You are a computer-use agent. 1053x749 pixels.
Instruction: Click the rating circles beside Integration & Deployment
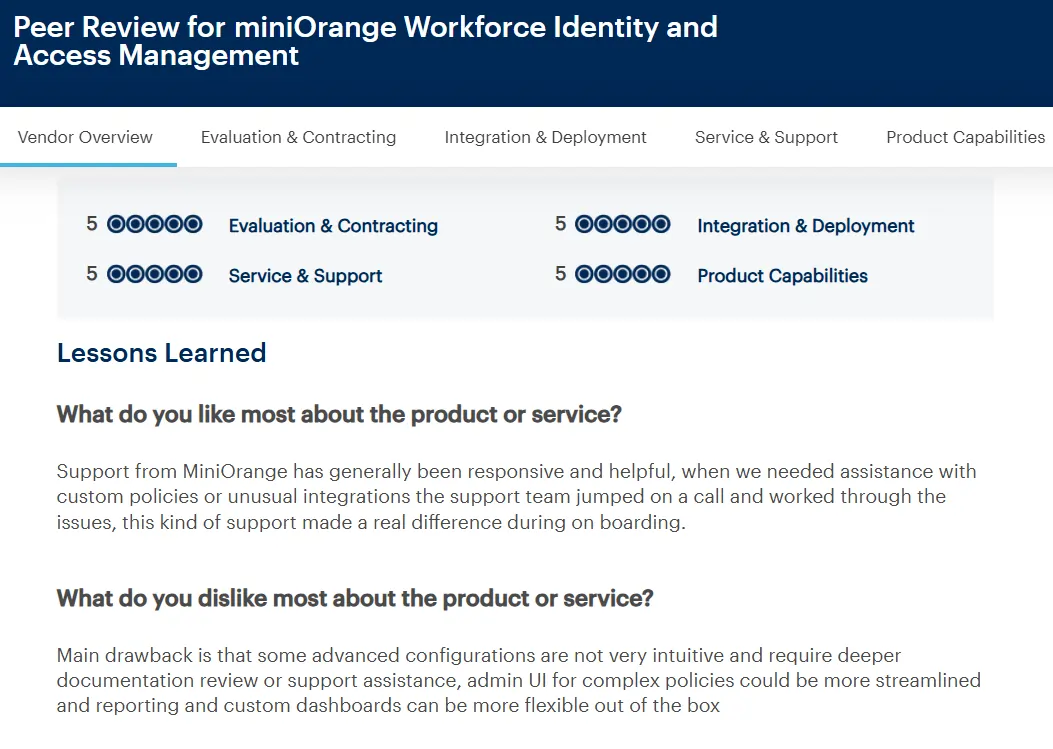[623, 224]
